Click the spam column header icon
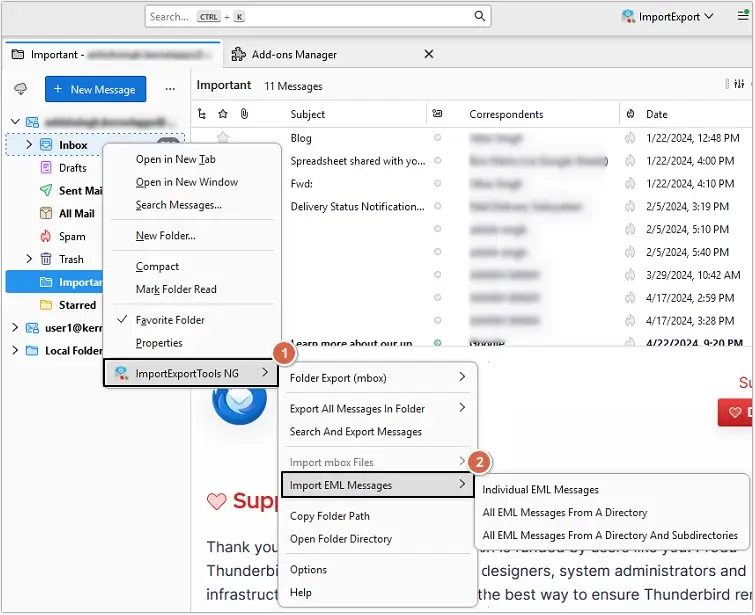Viewport: 755px width, 615px height. point(630,114)
